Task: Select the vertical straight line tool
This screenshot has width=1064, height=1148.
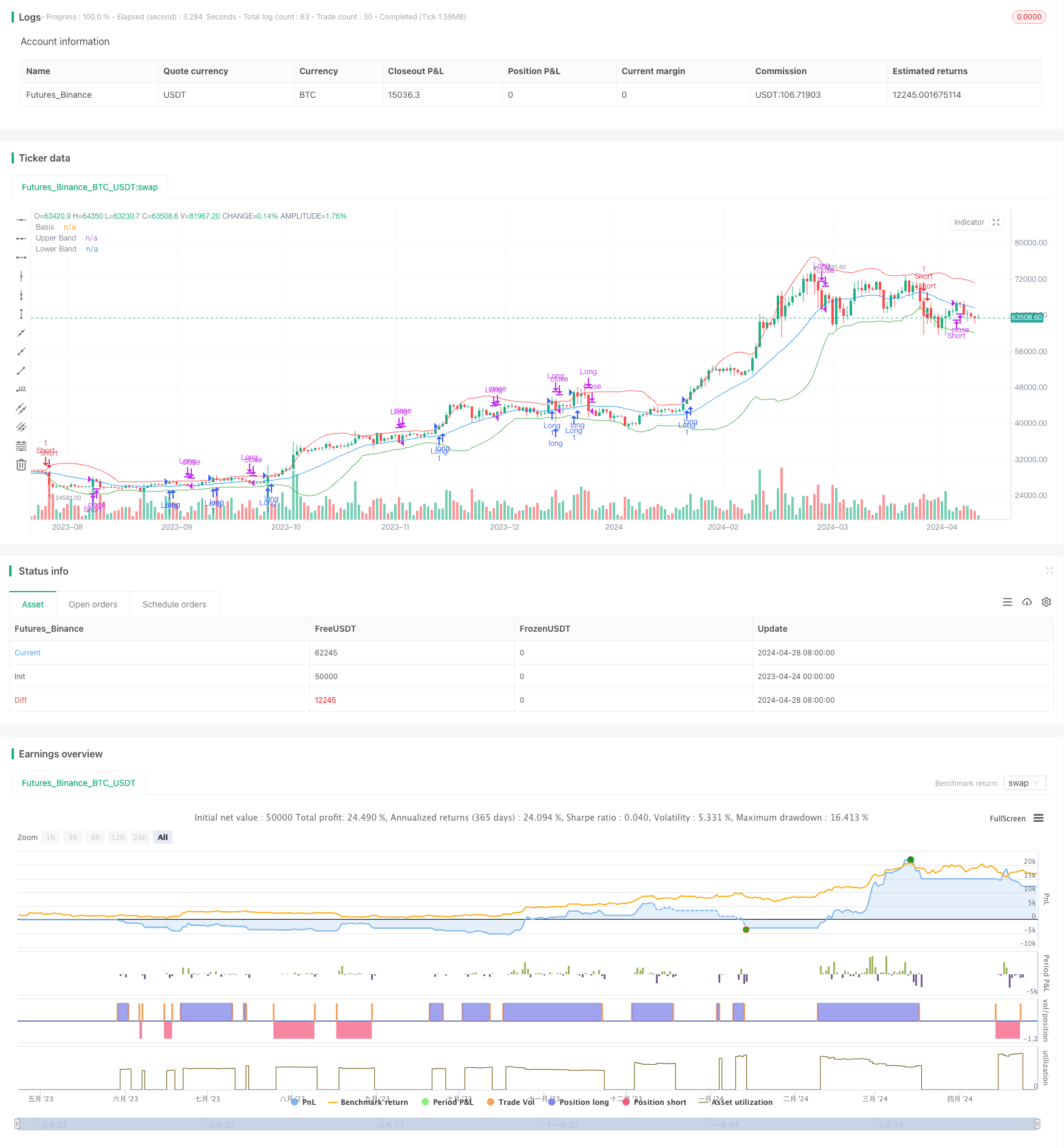Action: point(21,276)
